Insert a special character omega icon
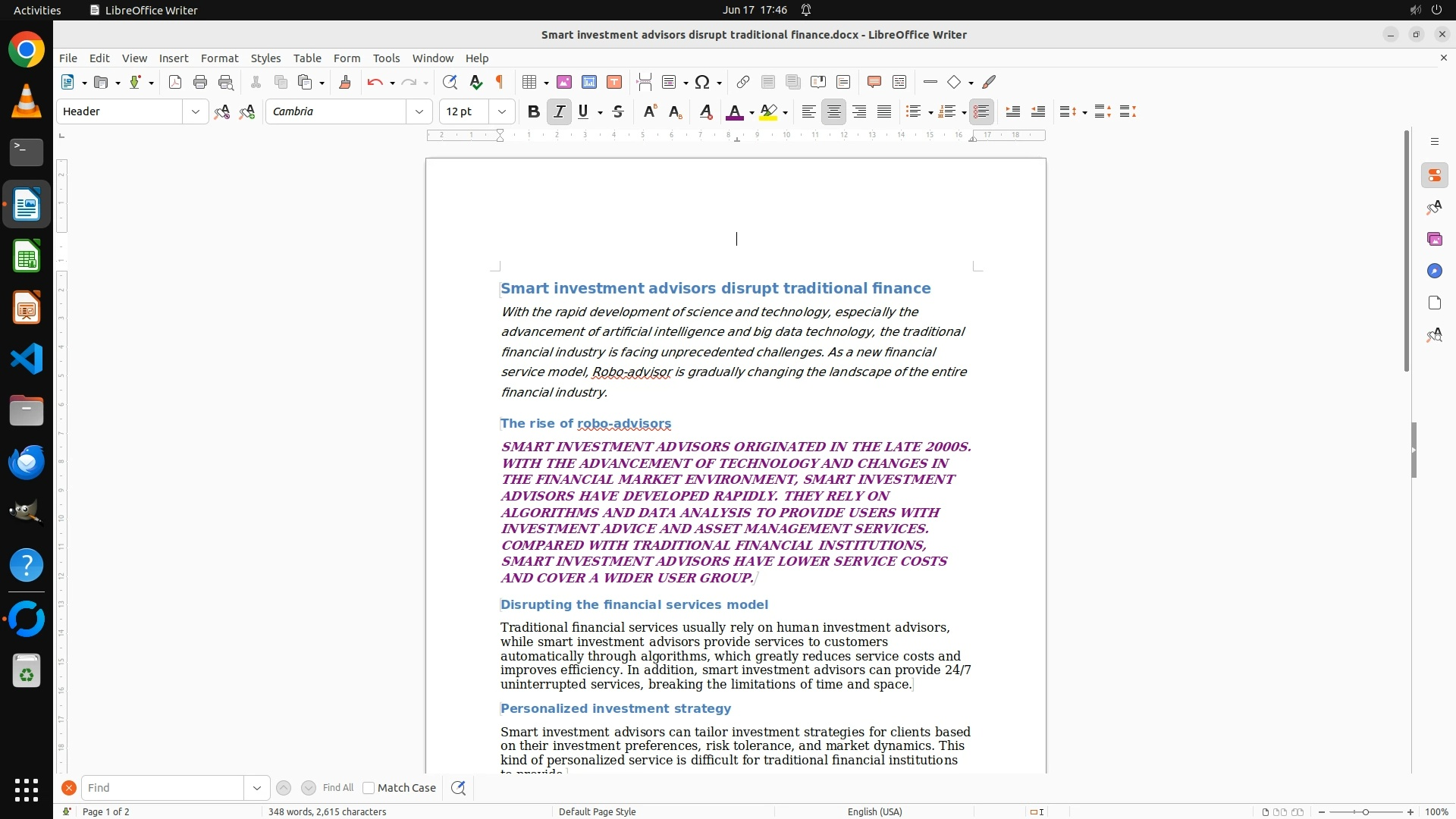 click(x=702, y=82)
